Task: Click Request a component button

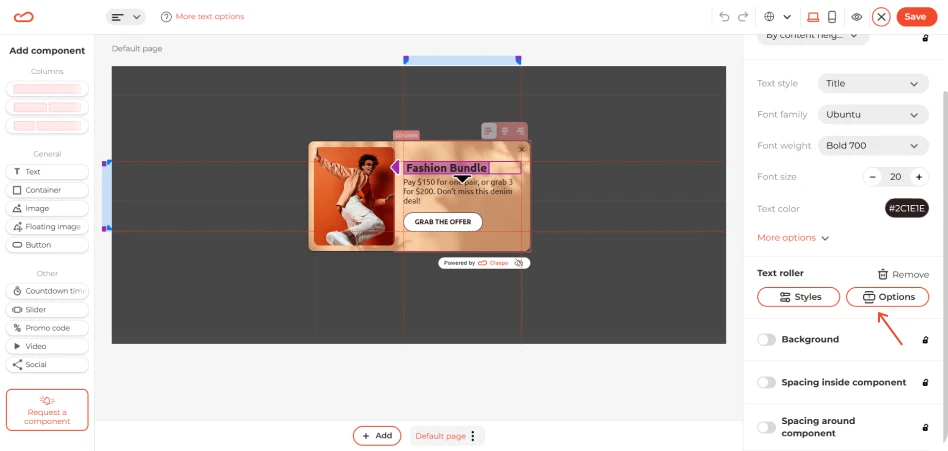Action: (x=47, y=410)
